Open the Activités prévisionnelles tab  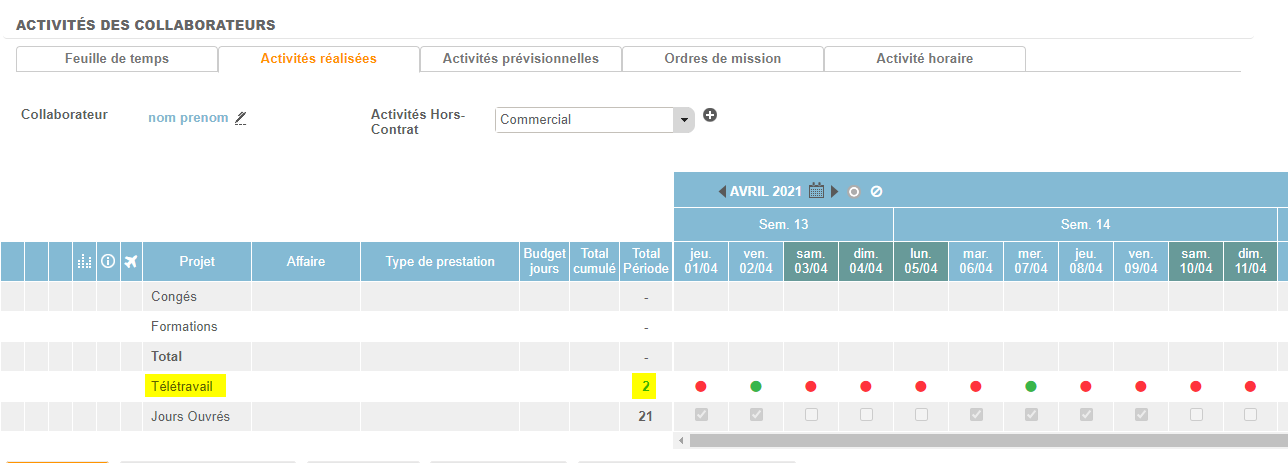coord(520,59)
